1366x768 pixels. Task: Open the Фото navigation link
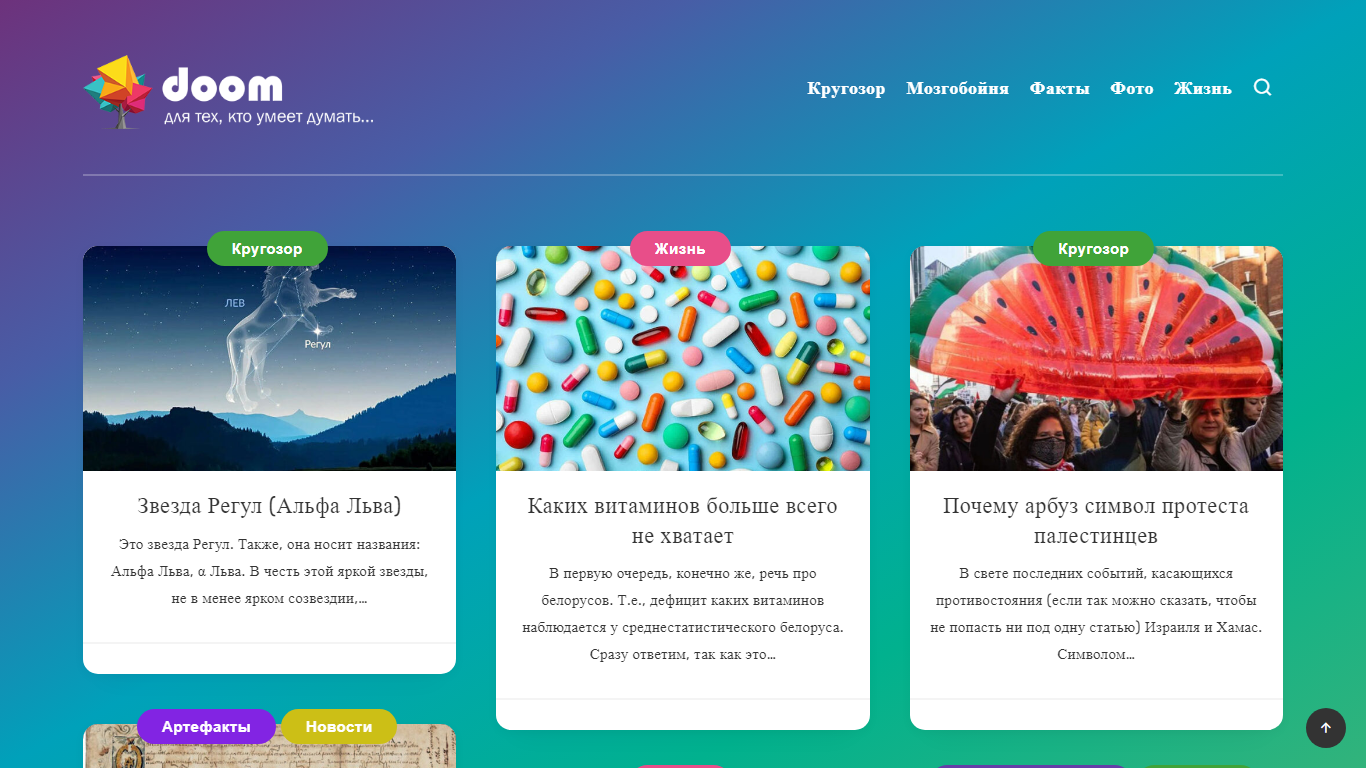point(1131,88)
